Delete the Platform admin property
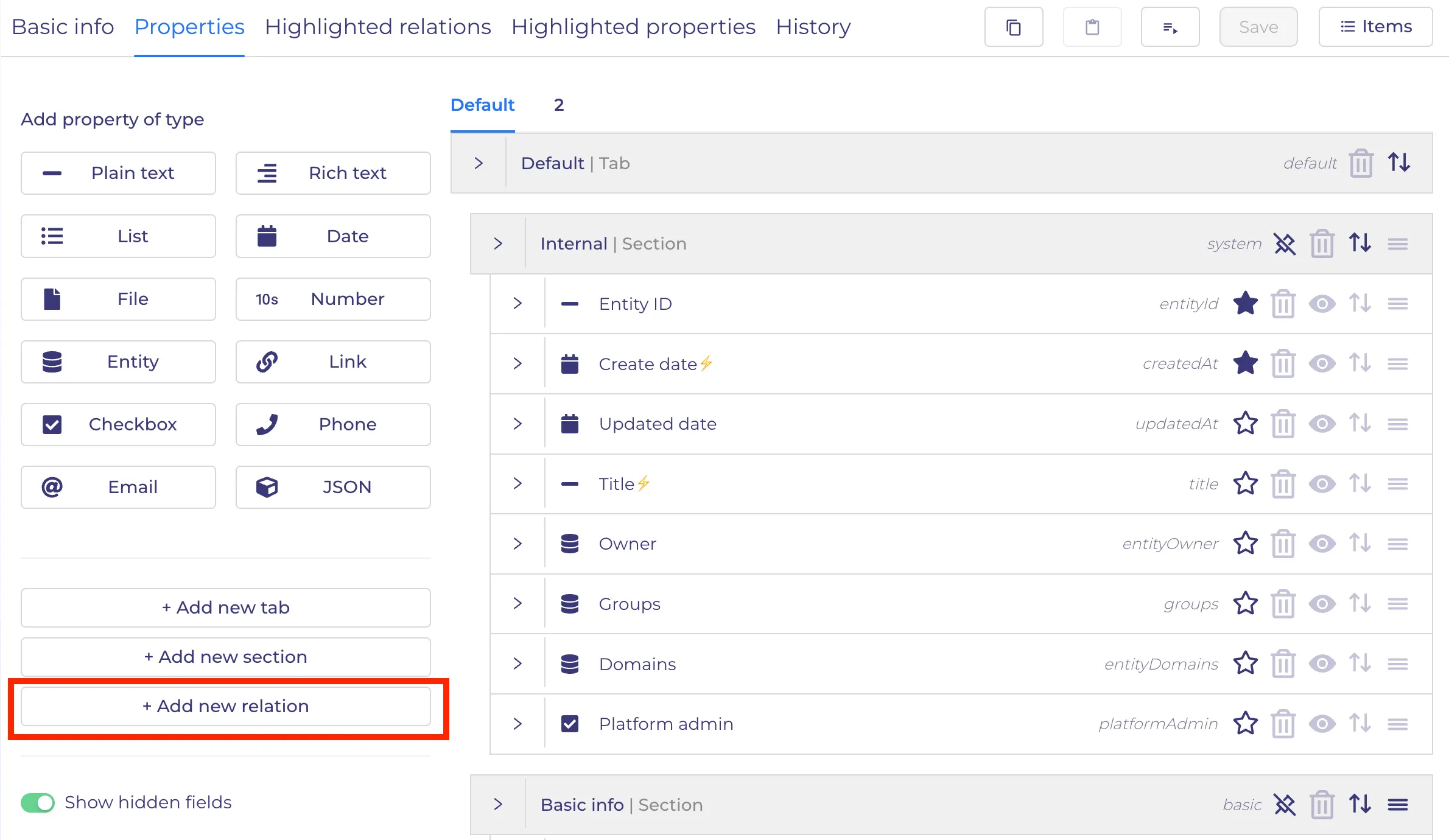This screenshot has height=840, width=1449. click(x=1283, y=724)
